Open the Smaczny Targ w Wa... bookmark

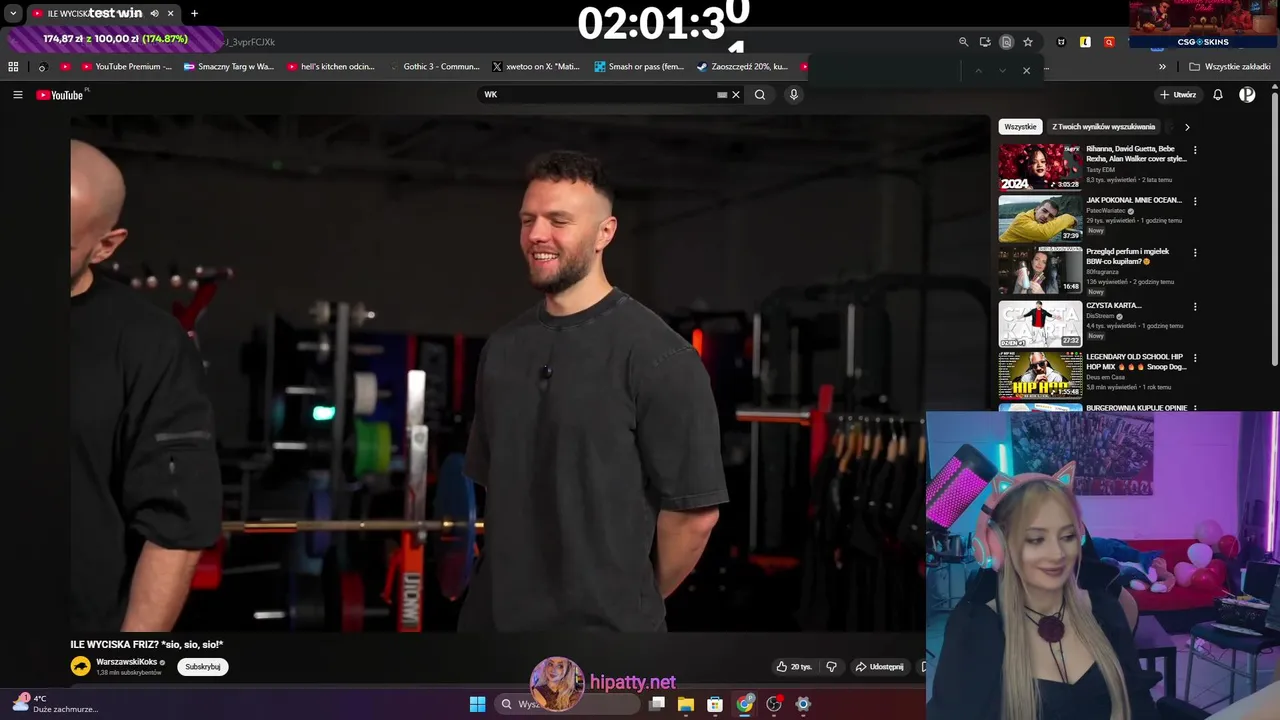tap(229, 67)
